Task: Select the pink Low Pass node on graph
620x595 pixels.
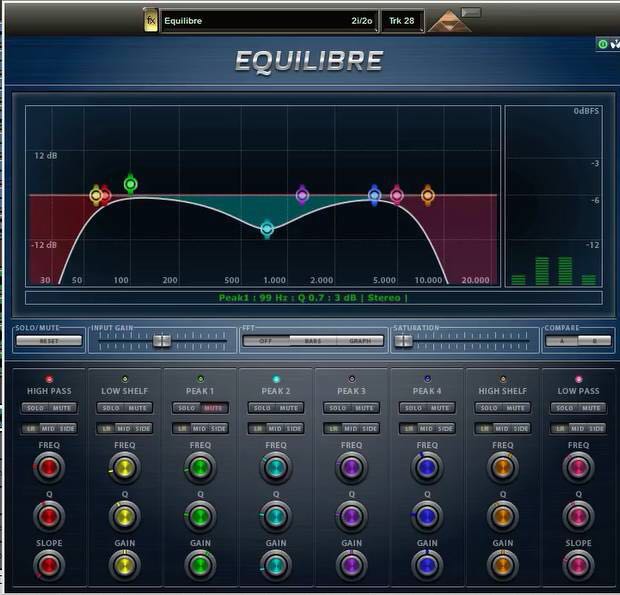Action: point(397,195)
